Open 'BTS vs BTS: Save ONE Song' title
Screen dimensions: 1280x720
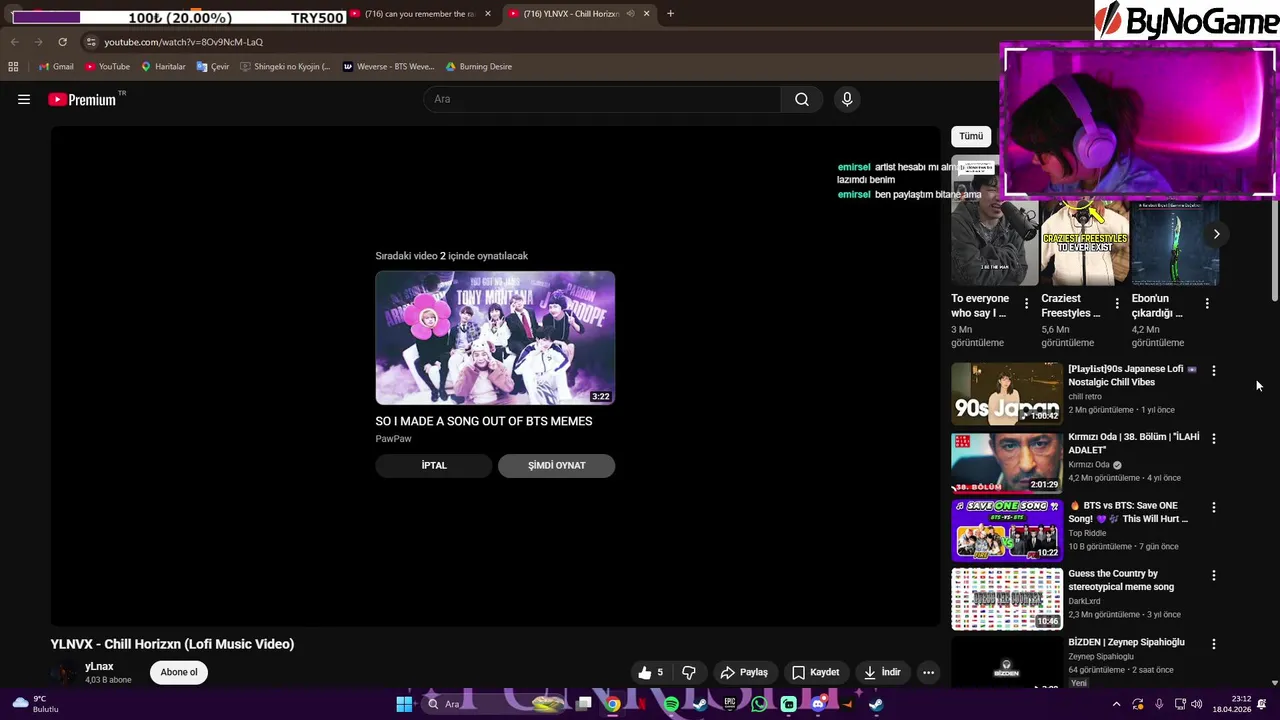1128,512
